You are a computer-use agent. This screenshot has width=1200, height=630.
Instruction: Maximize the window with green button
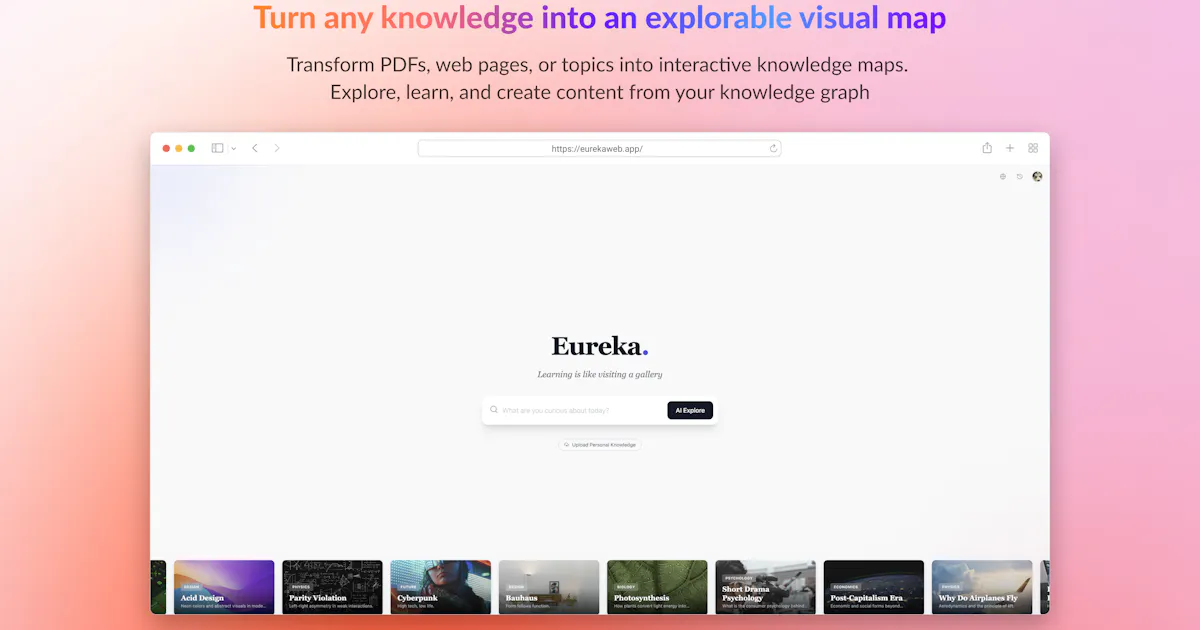(191, 148)
